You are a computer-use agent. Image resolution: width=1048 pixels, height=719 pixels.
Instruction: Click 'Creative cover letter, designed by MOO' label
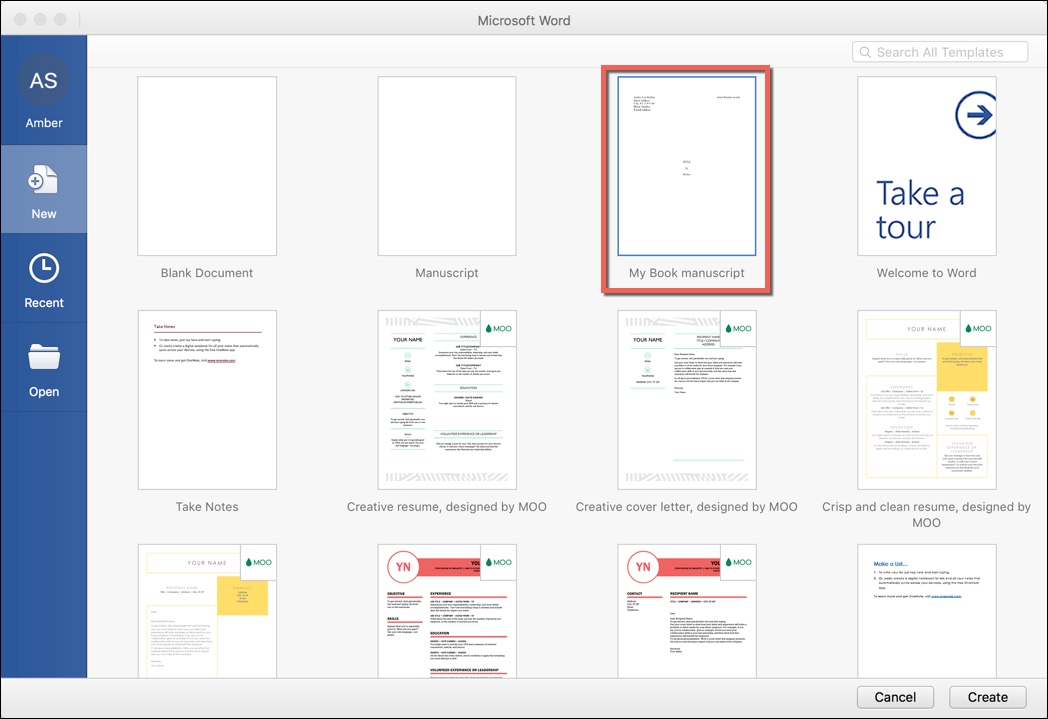click(686, 507)
